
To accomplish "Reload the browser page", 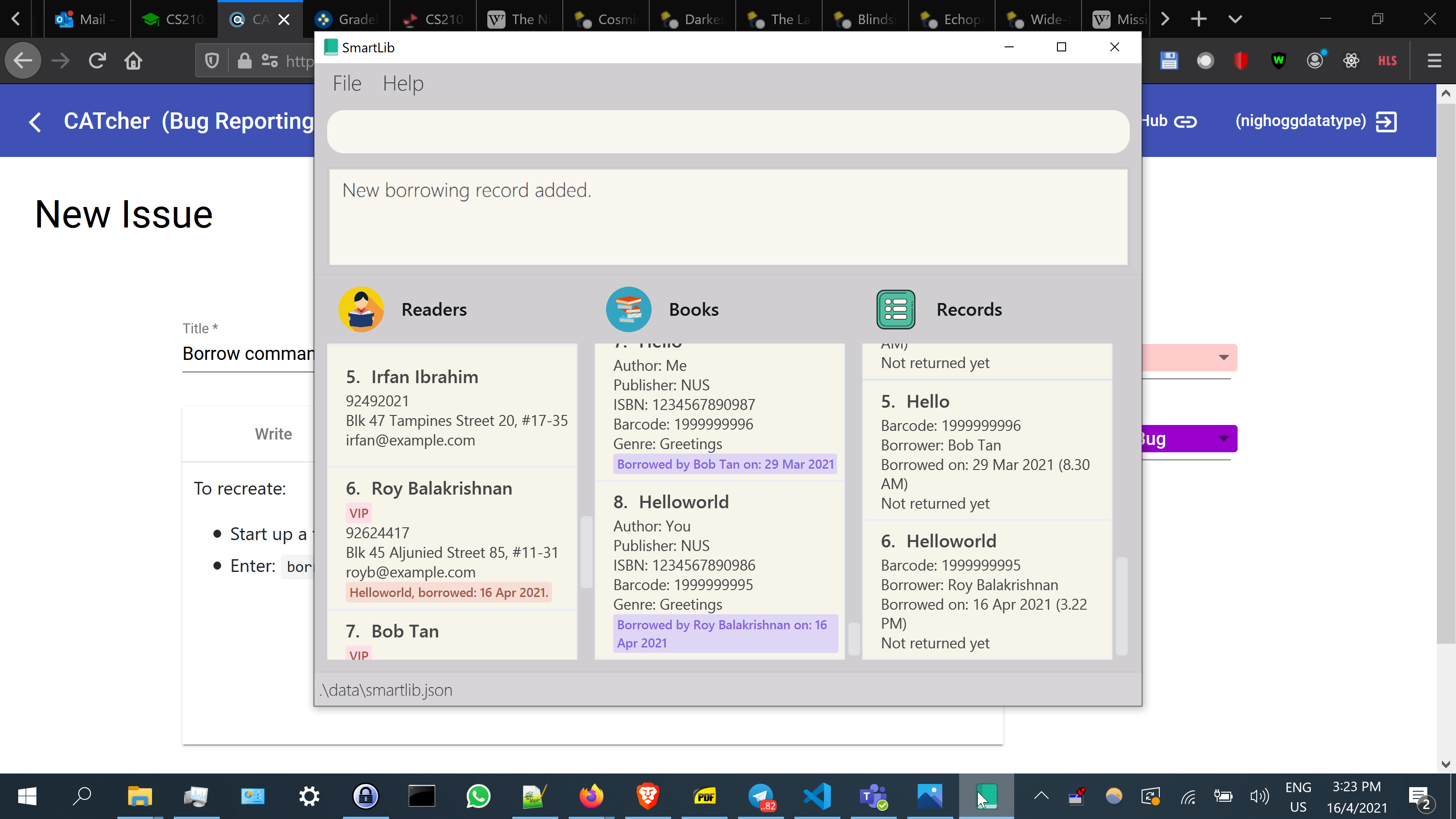I will (x=97, y=61).
